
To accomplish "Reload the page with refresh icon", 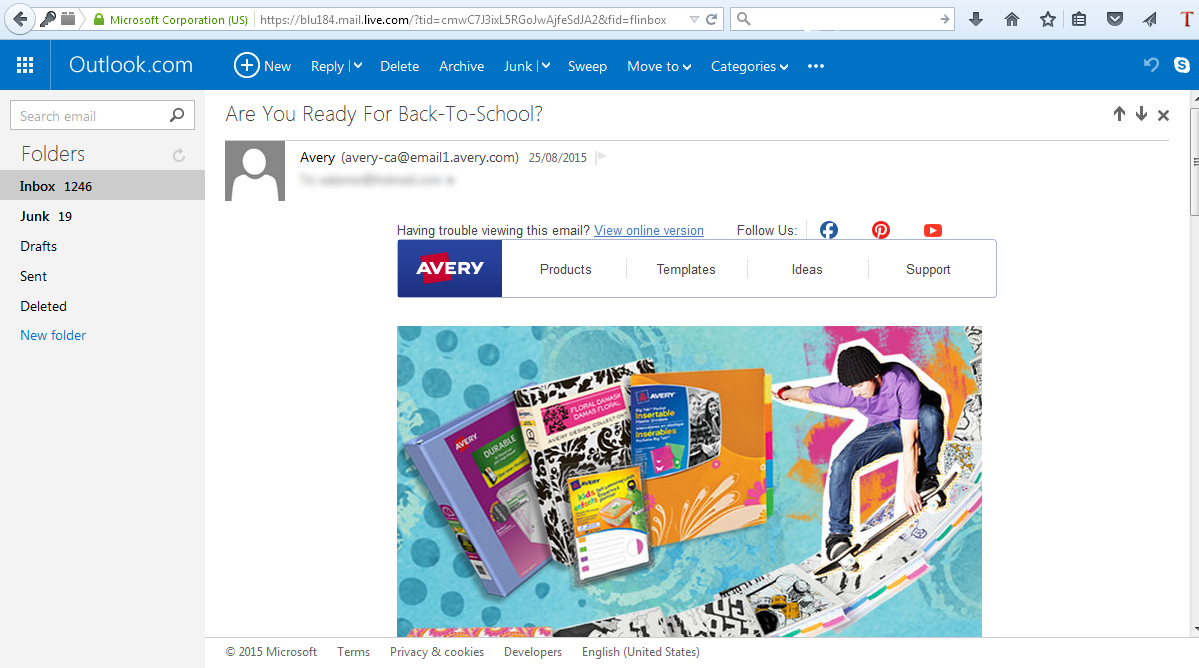I will (x=712, y=19).
